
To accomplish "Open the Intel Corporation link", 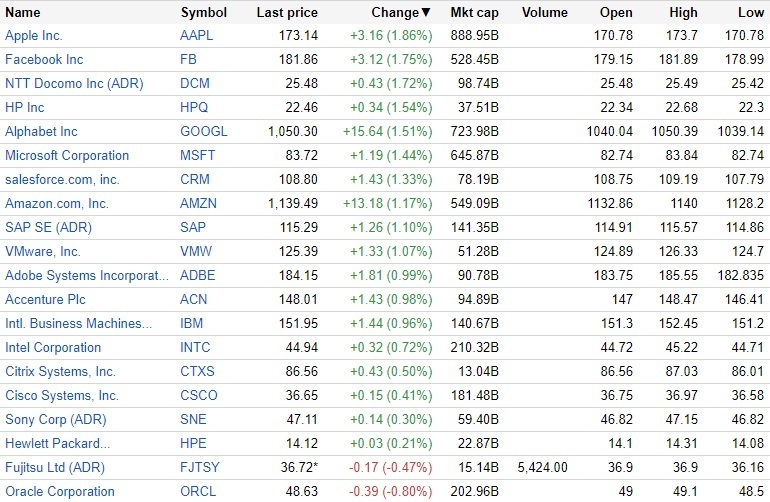I will 53,347.
